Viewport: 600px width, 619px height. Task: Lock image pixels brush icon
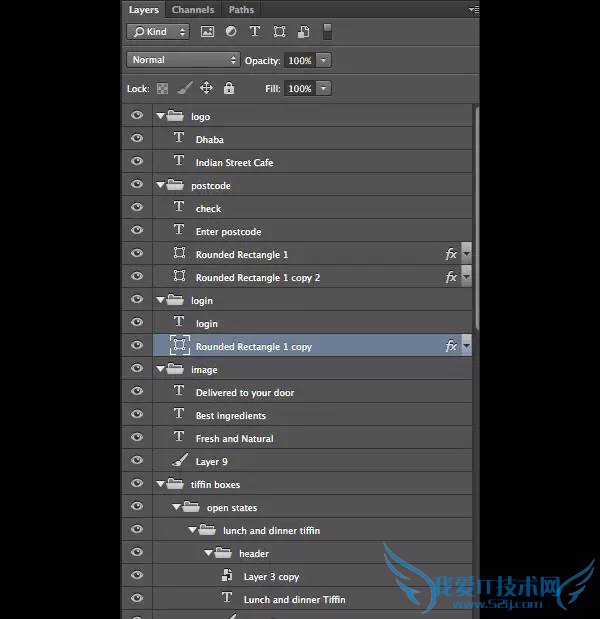185,88
